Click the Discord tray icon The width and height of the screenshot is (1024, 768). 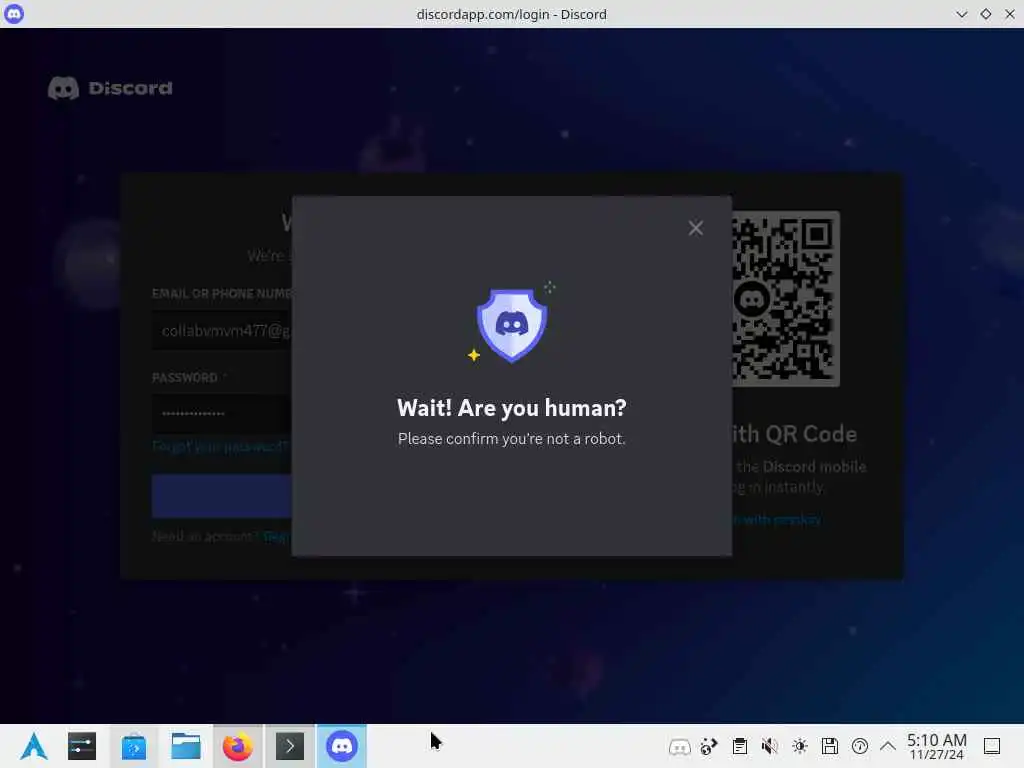(679, 746)
